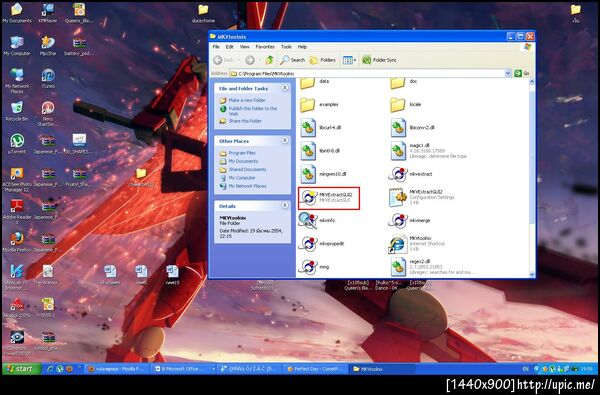Select the libcurl-4.dll file
The image size is (600, 395).
(x=321, y=127)
